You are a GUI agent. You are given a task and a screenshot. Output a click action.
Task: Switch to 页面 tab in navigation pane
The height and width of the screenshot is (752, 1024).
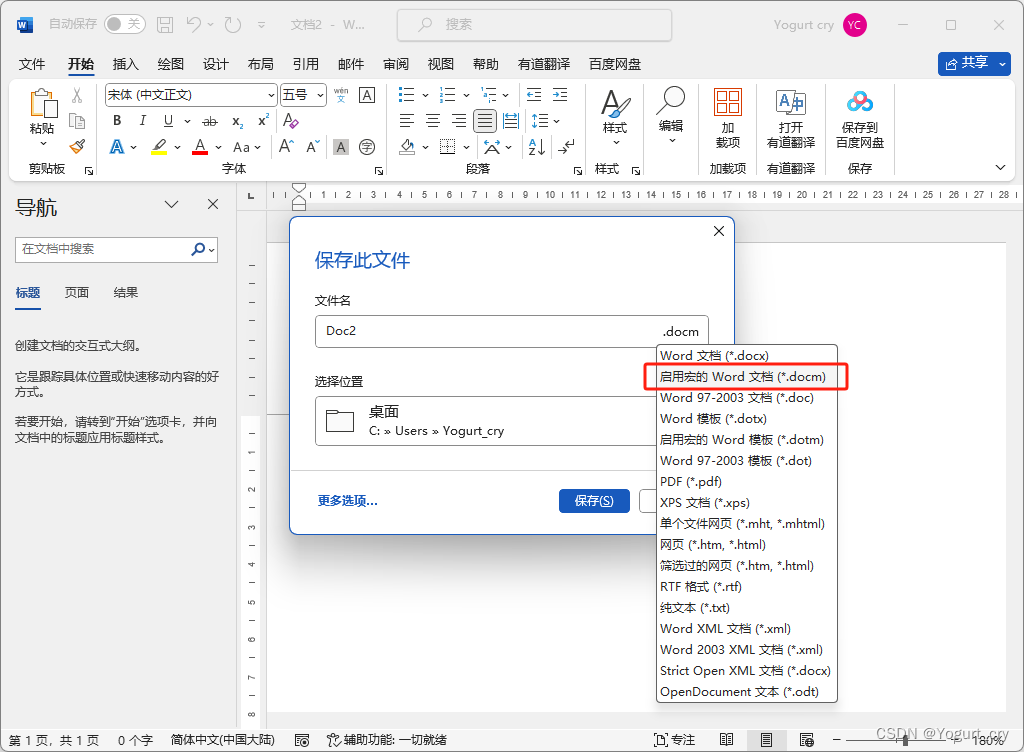coord(76,292)
